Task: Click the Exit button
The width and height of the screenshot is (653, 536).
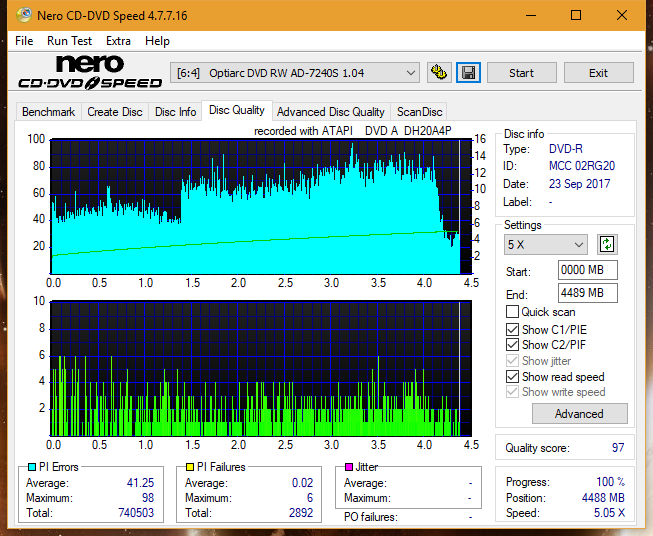Action: pos(598,73)
